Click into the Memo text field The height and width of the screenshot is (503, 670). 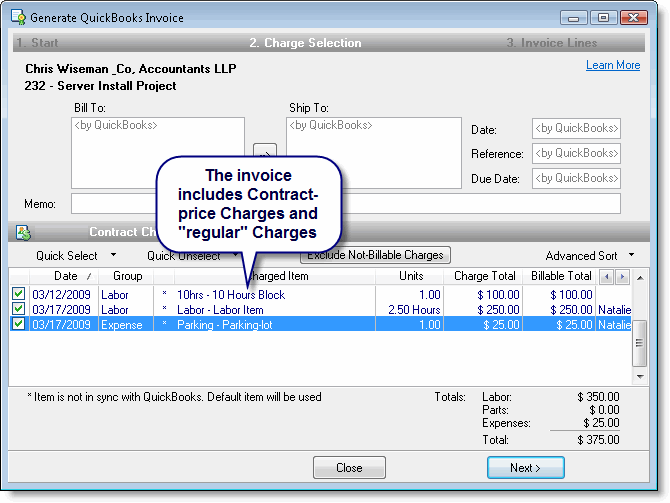click(x=345, y=203)
